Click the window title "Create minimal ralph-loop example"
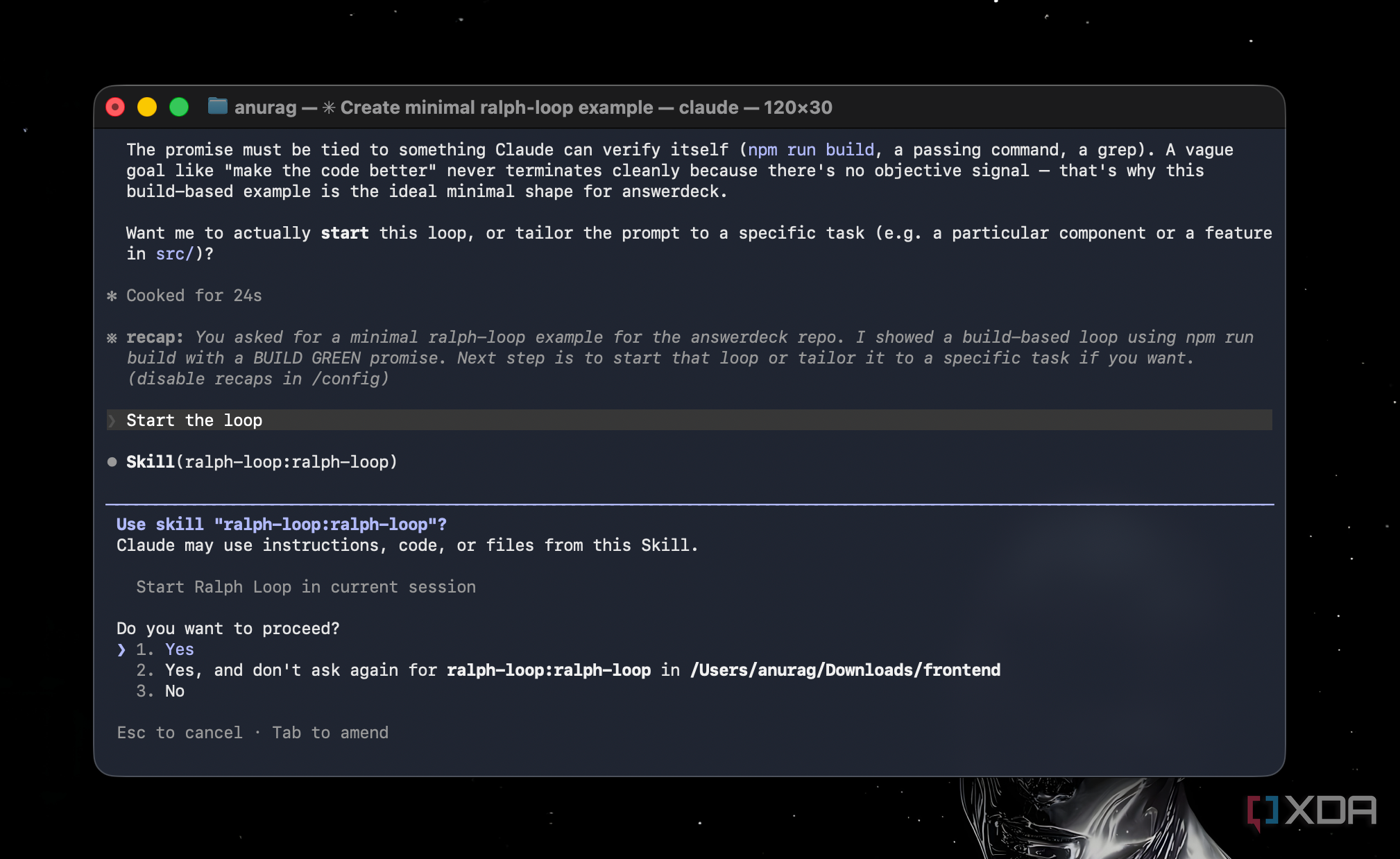Image resolution: width=1400 pixels, height=859 pixels. click(x=497, y=108)
